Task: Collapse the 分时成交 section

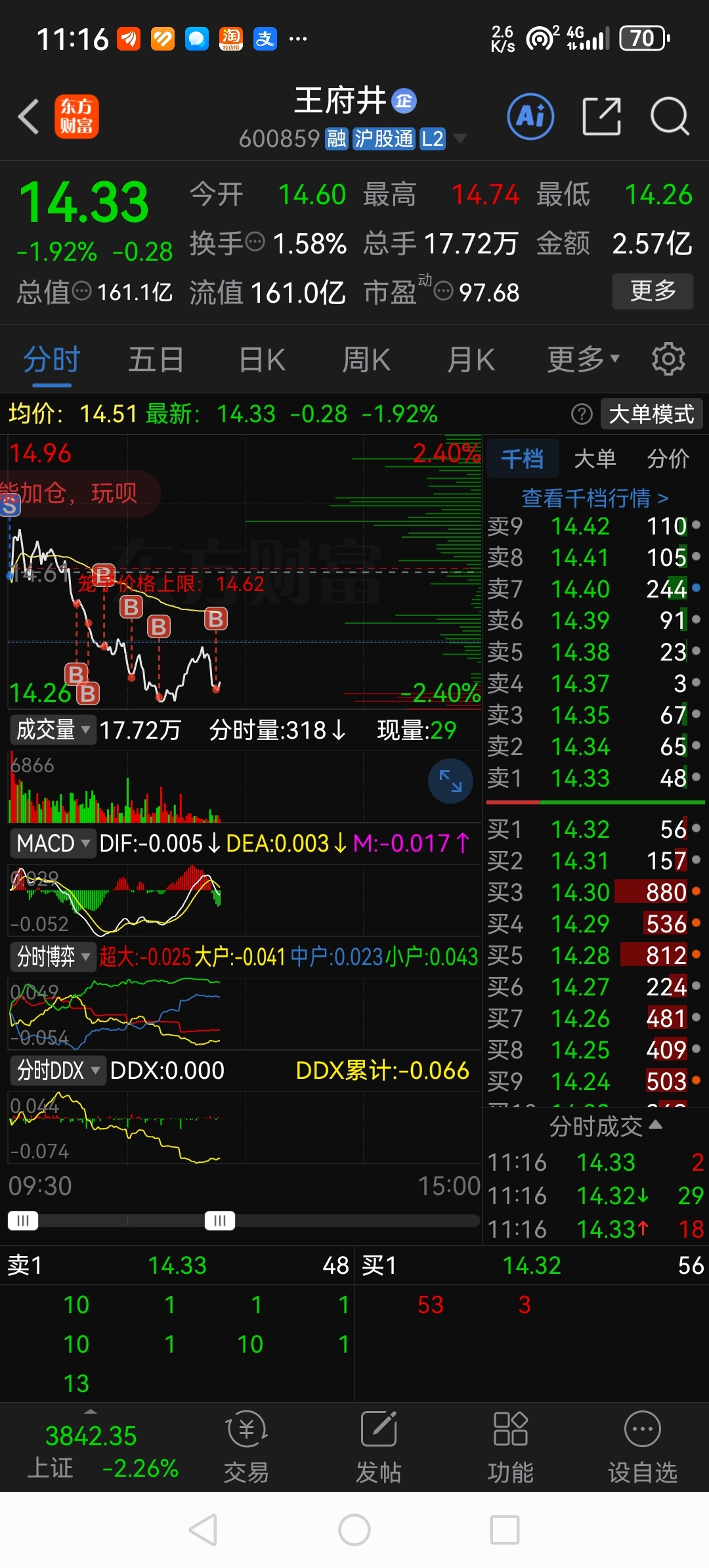Action: pyautogui.click(x=605, y=1126)
